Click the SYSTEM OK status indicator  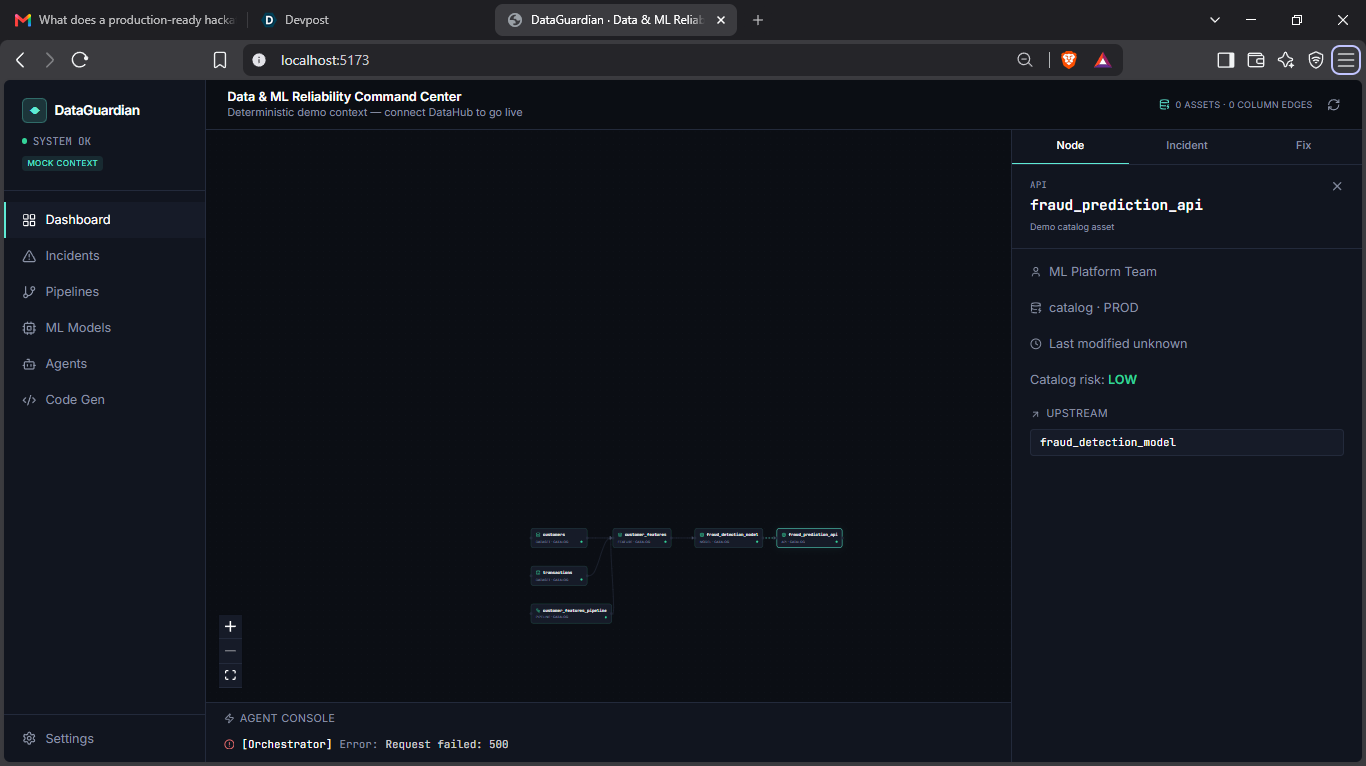pyautogui.click(x=57, y=141)
